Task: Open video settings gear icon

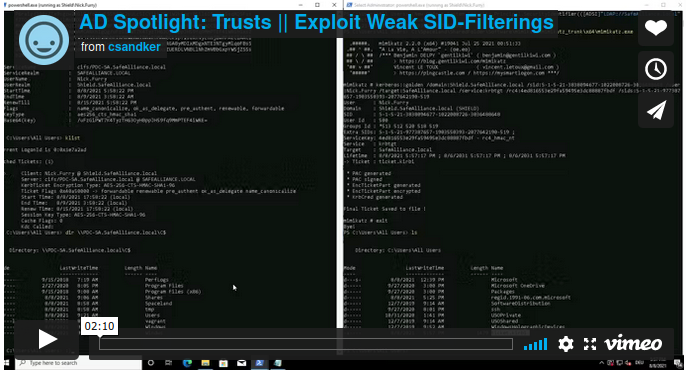Action: click(565, 344)
